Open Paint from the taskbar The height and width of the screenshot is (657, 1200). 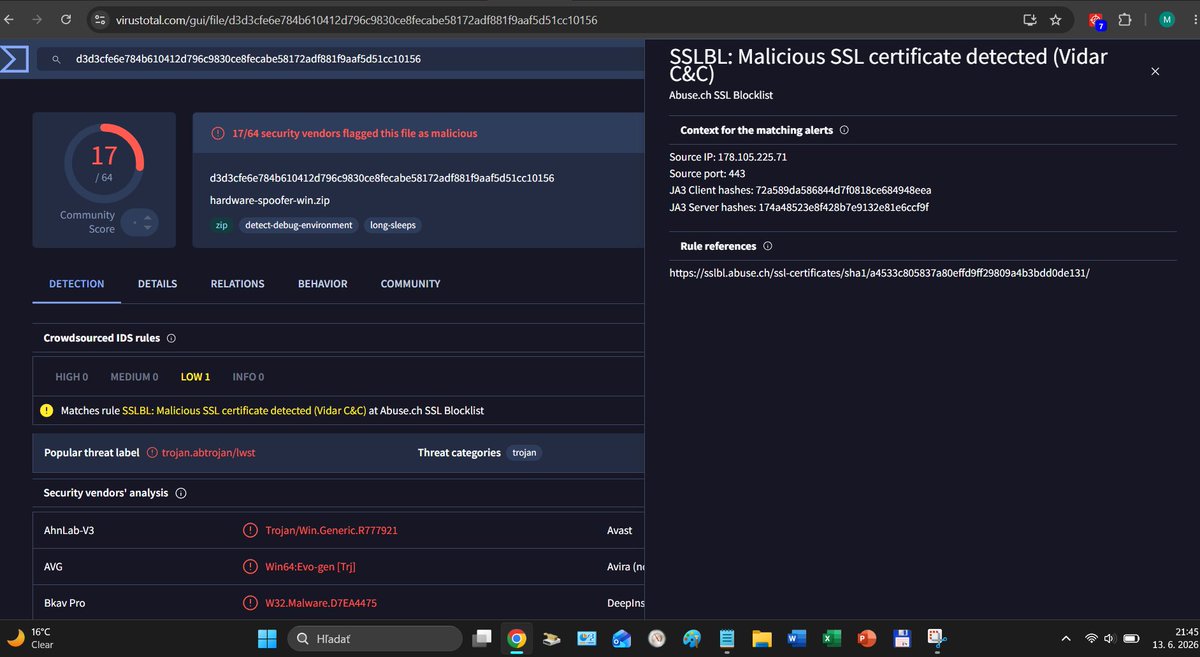tap(692, 637)
